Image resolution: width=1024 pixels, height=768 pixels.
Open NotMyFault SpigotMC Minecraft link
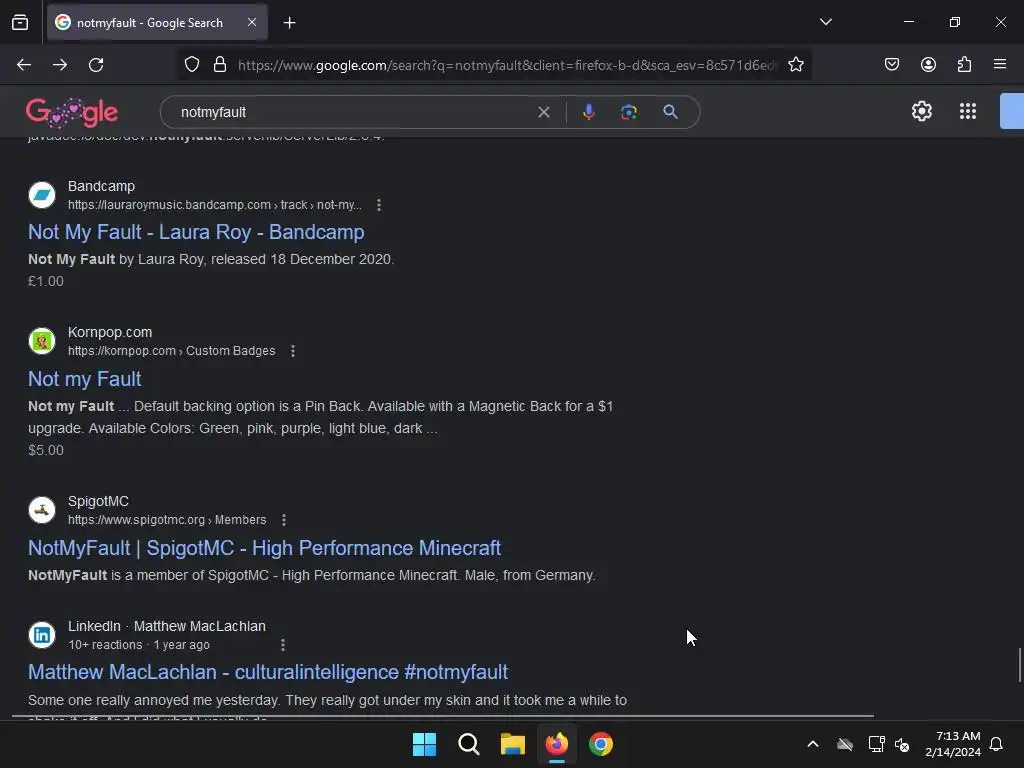point(264,548)
